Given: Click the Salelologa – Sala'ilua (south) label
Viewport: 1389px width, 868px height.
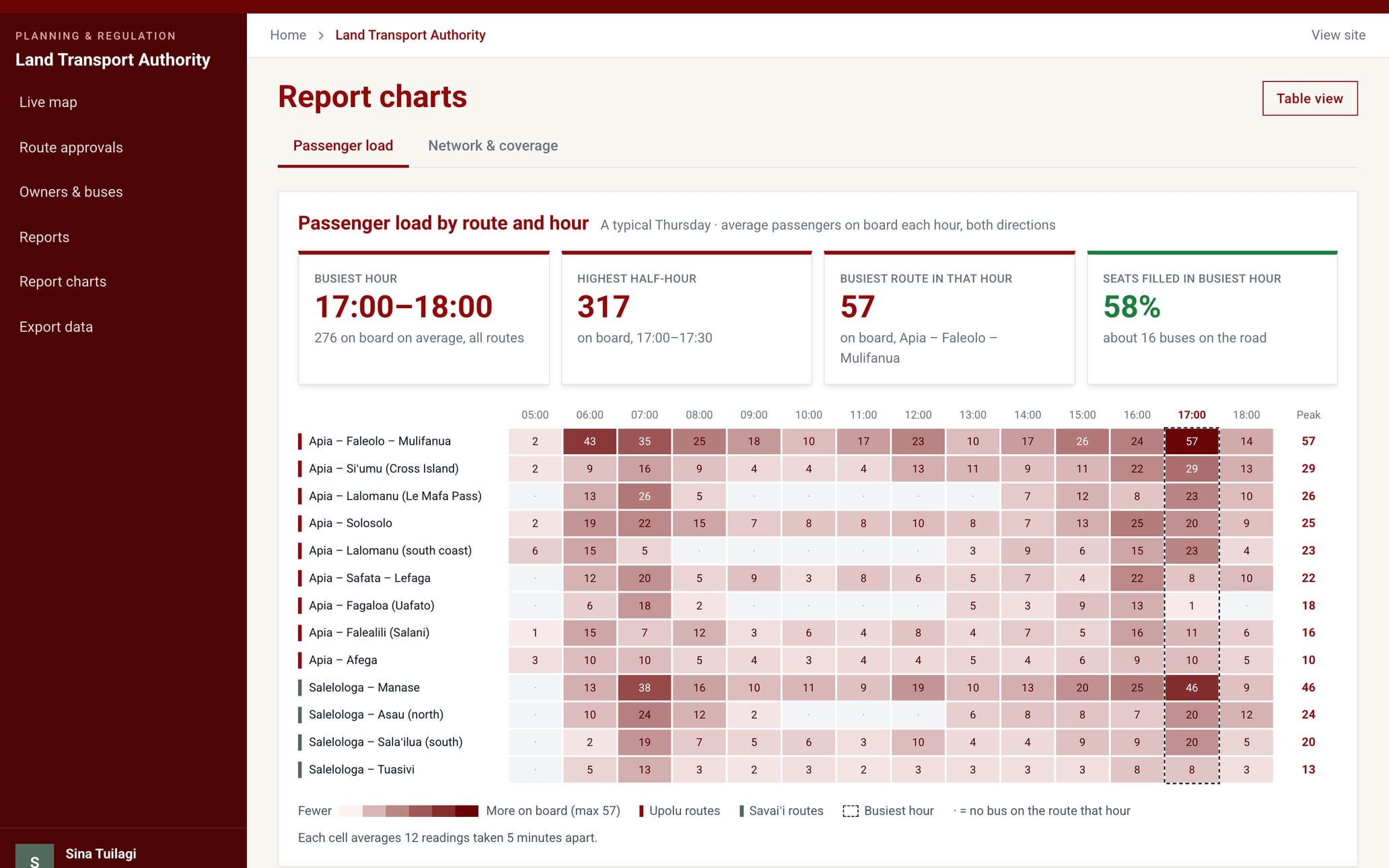Looking at the screenshot, I should [x=386, y=742].
